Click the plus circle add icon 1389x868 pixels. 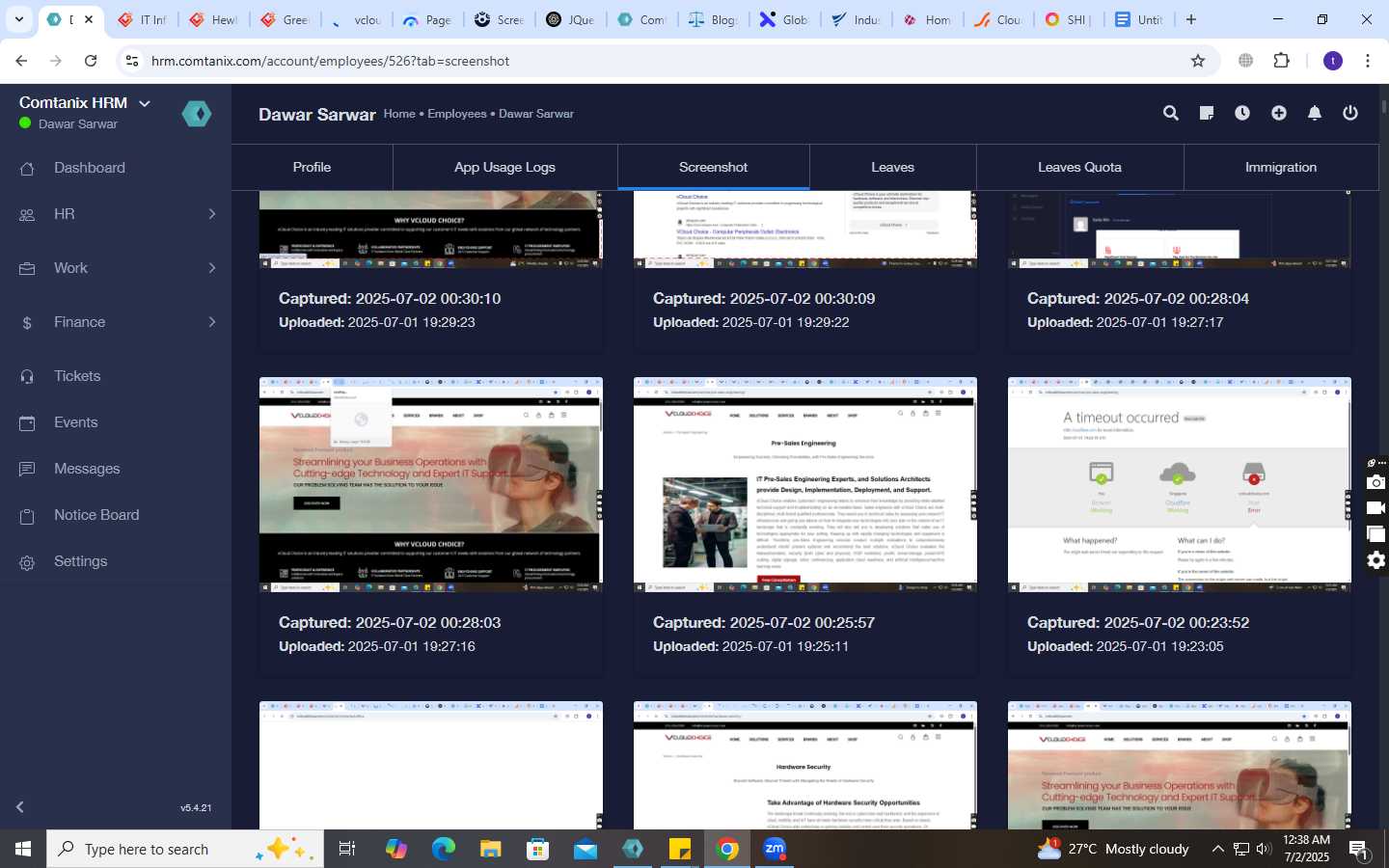[1279, 113]
